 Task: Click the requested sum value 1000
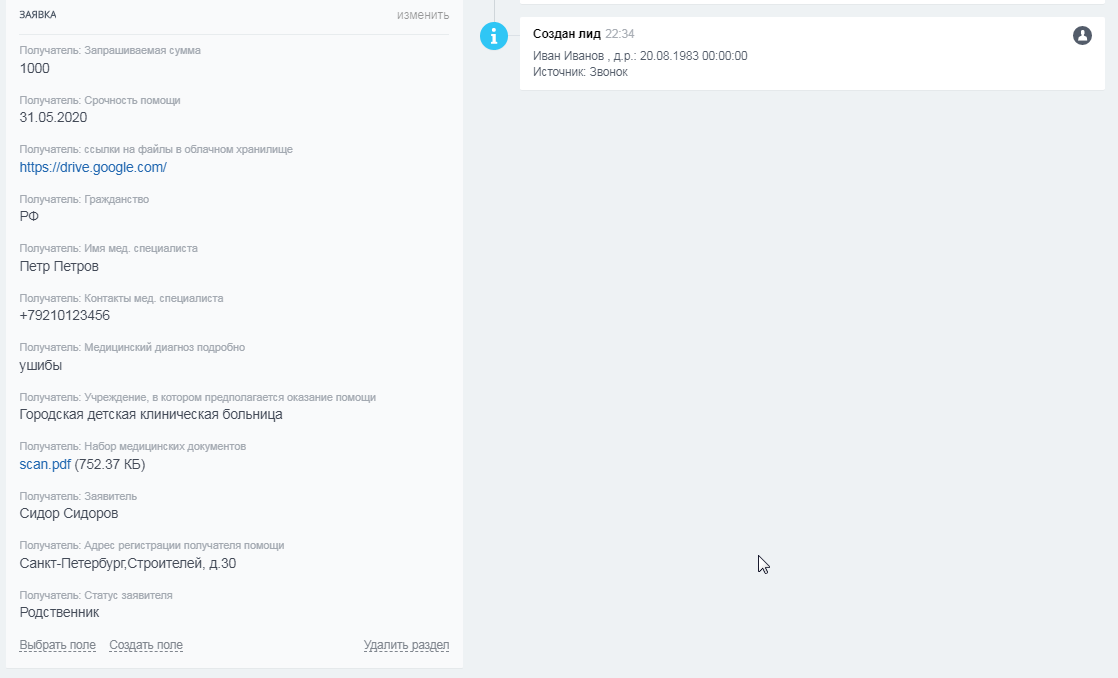[35, 68]
